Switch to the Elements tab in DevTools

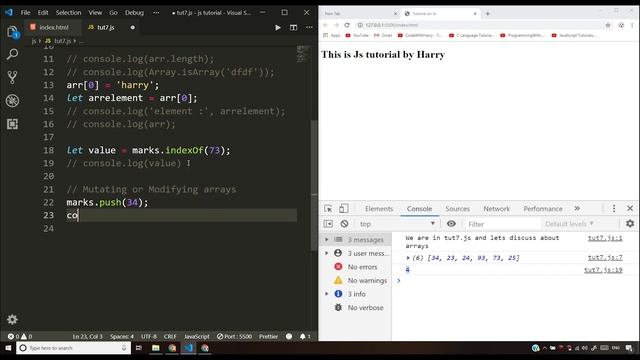pyautogui.click(x=379, y=209)
